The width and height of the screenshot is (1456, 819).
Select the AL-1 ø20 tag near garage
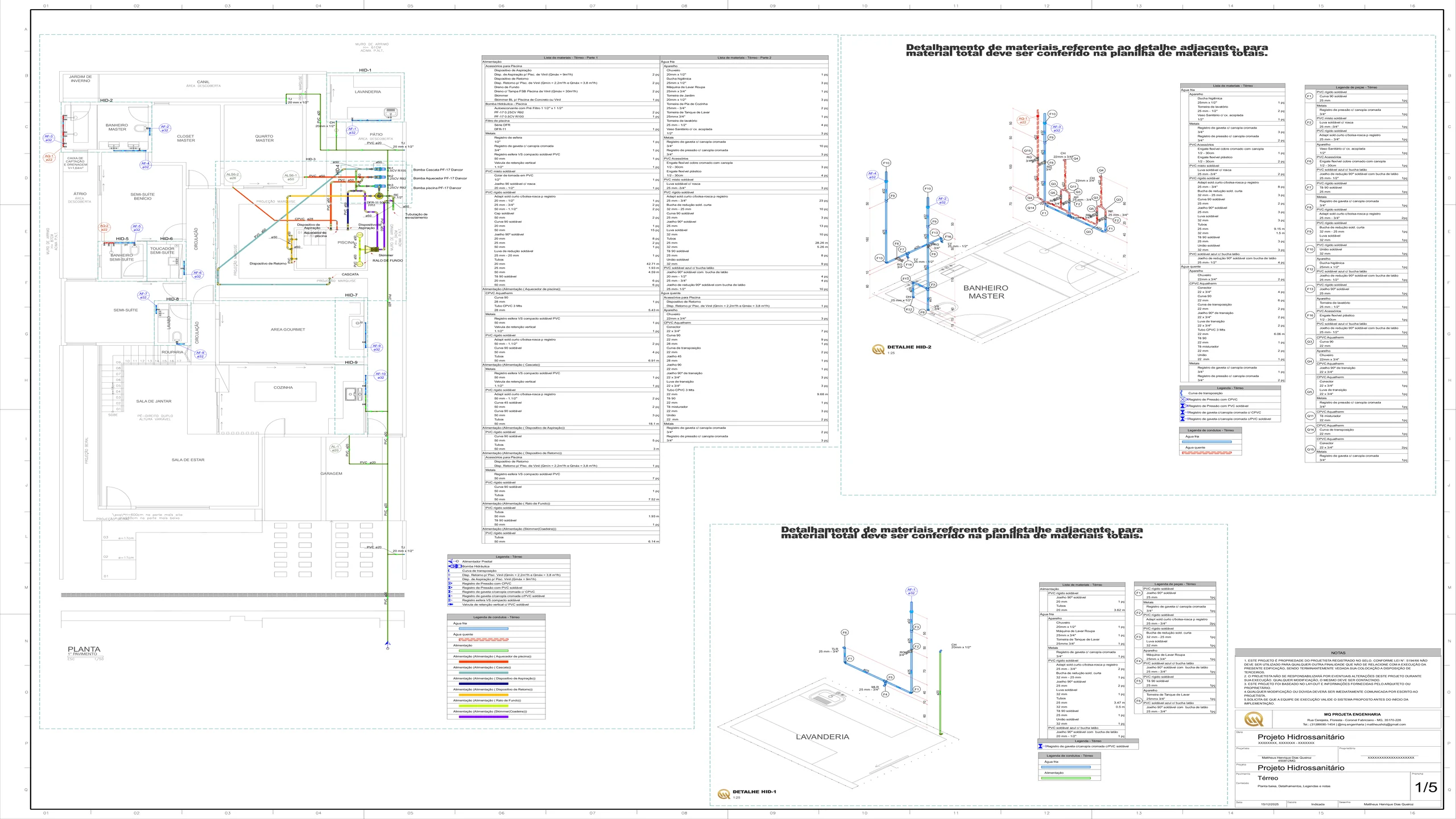pyautogui.click(x=335, y=448)
